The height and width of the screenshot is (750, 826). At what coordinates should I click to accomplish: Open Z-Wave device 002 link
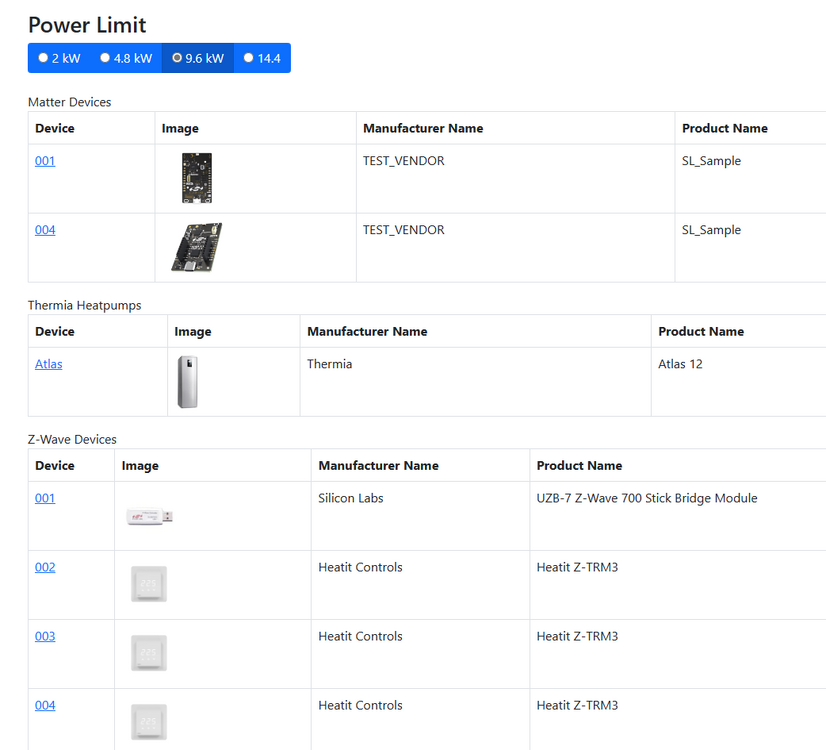pyautogui.click(x=45, y=567)
